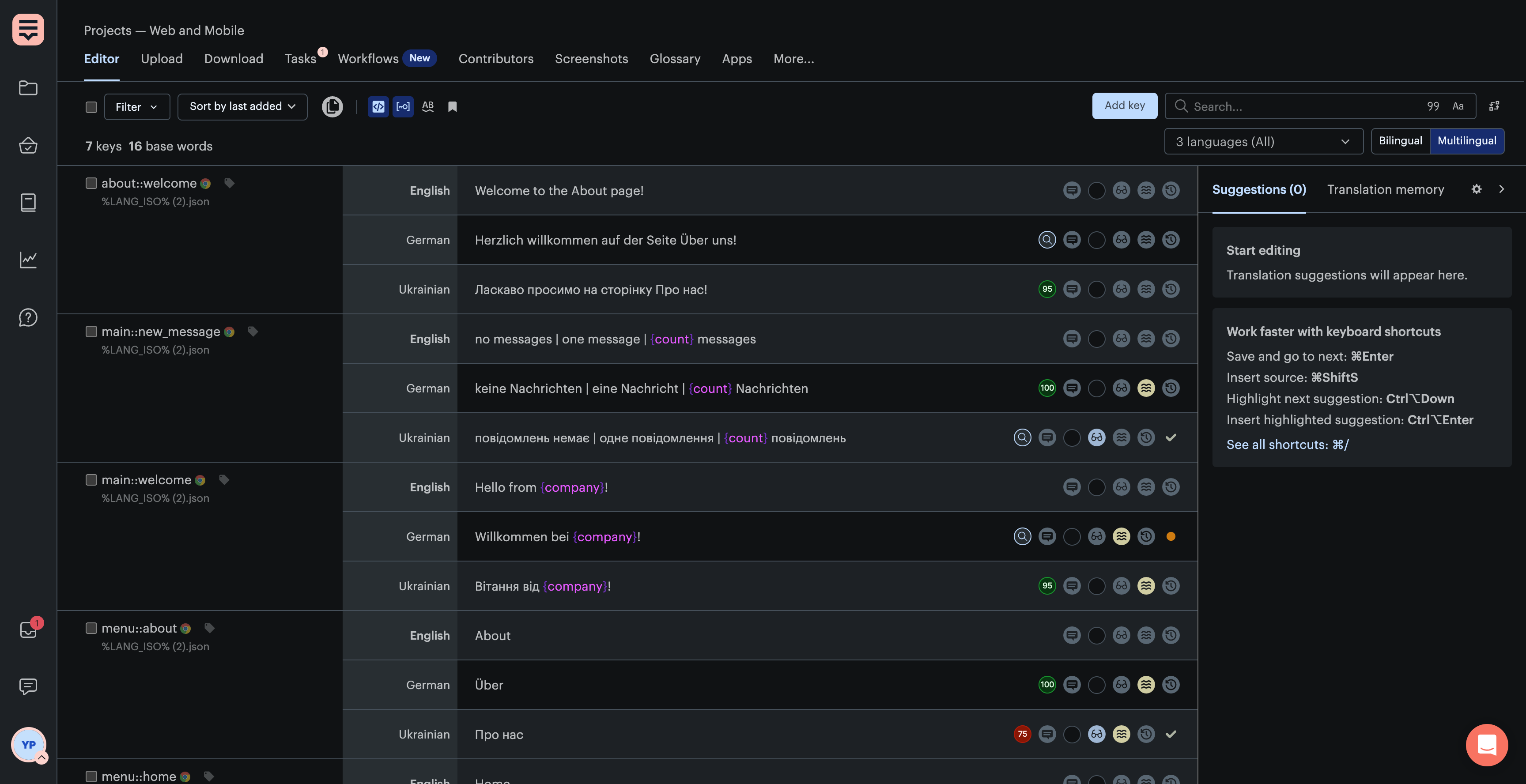1526x784 pixels.
Task: Toggle the reviewed status on the Ukrainian 'Про нас' row
Action: [x=1096, y=734]
